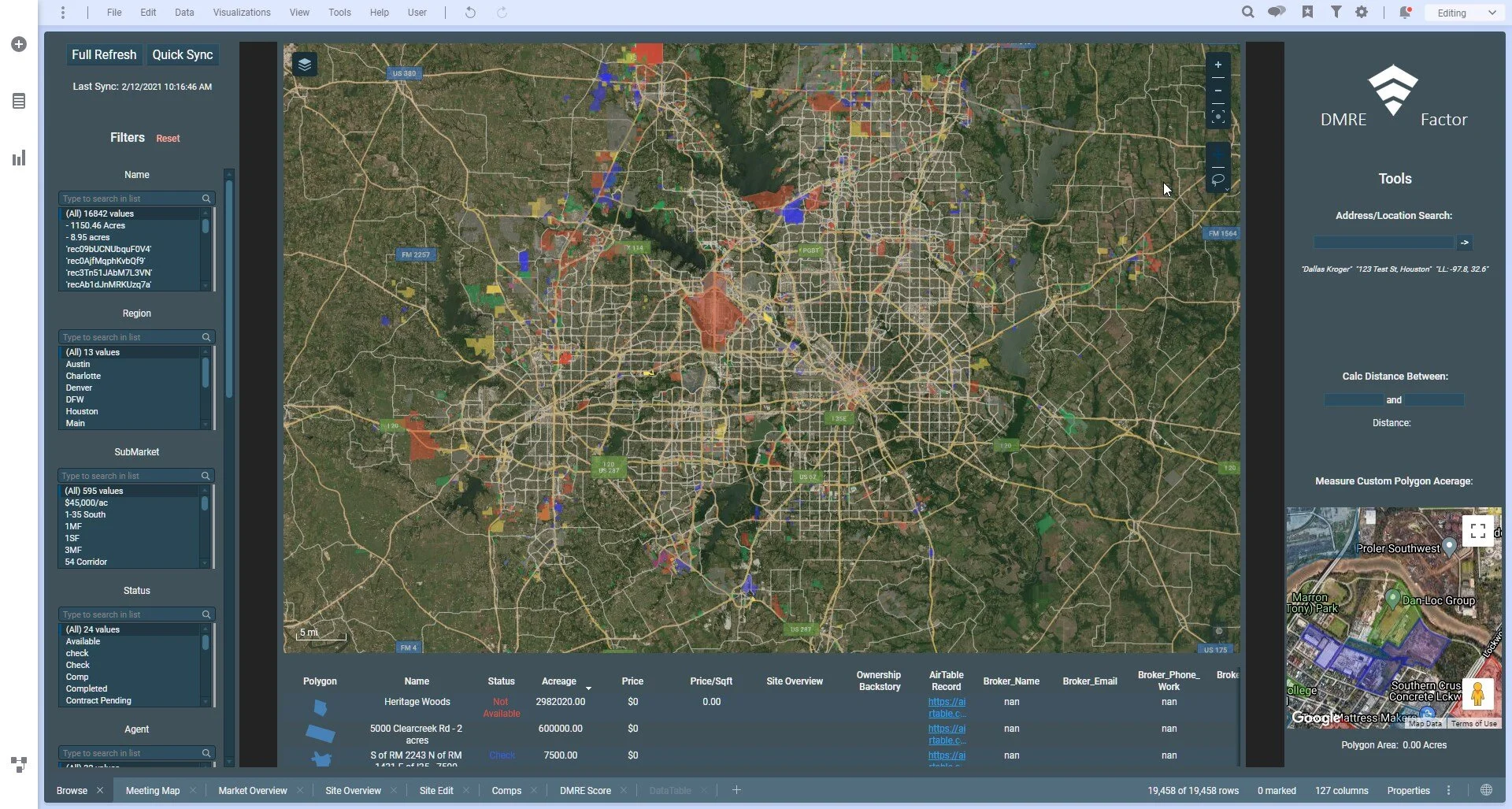Zoom in on the main map
Image resolution: width=1512 pixels, height=809 pixels.
point(1217,65)
